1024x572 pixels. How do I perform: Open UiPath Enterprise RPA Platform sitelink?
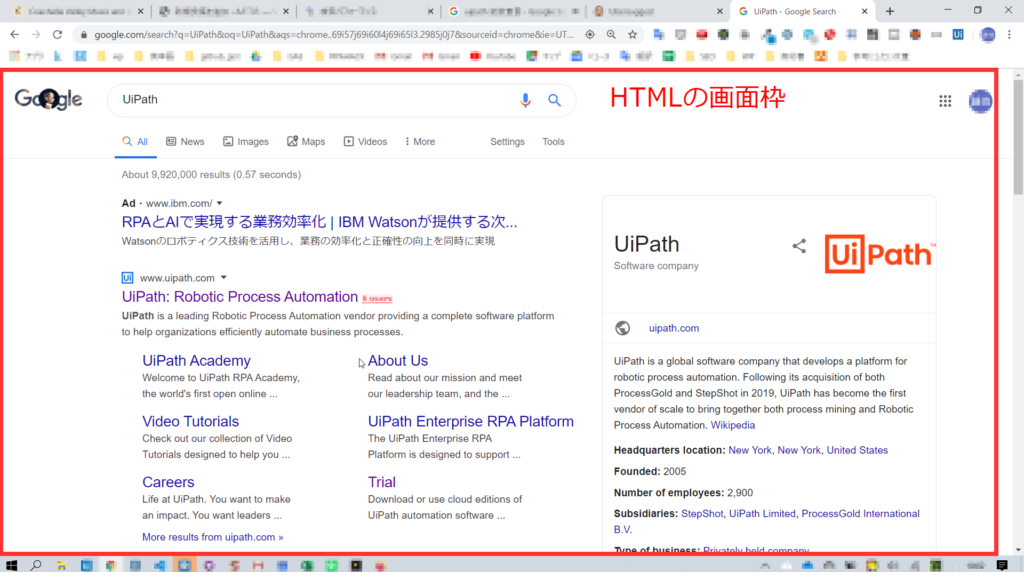point(471,421)
